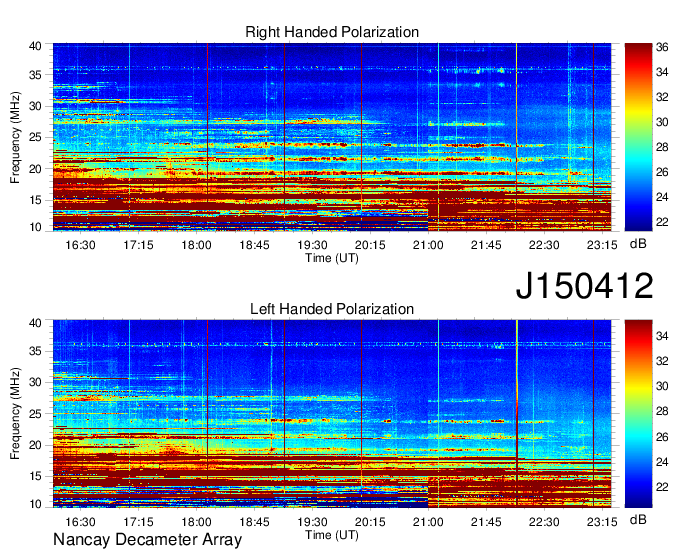The width and height of the screenshot is (680, 552).
Task: Click the 23:15 time tick under left-handed plot
Action: click(x=602, y=522)
